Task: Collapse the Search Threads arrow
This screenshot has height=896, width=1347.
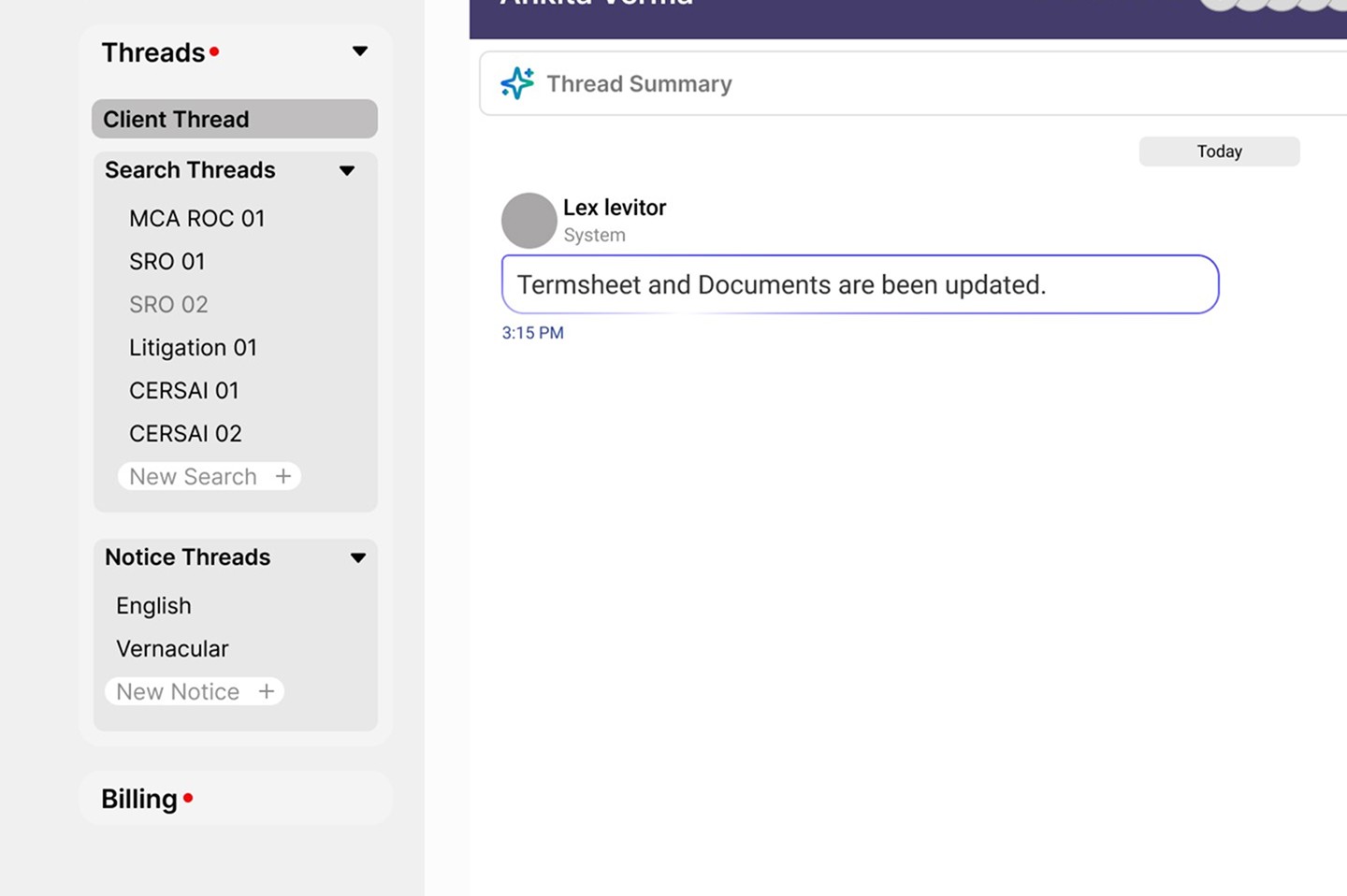Action: pyautogui.click(x=347, y=170)
